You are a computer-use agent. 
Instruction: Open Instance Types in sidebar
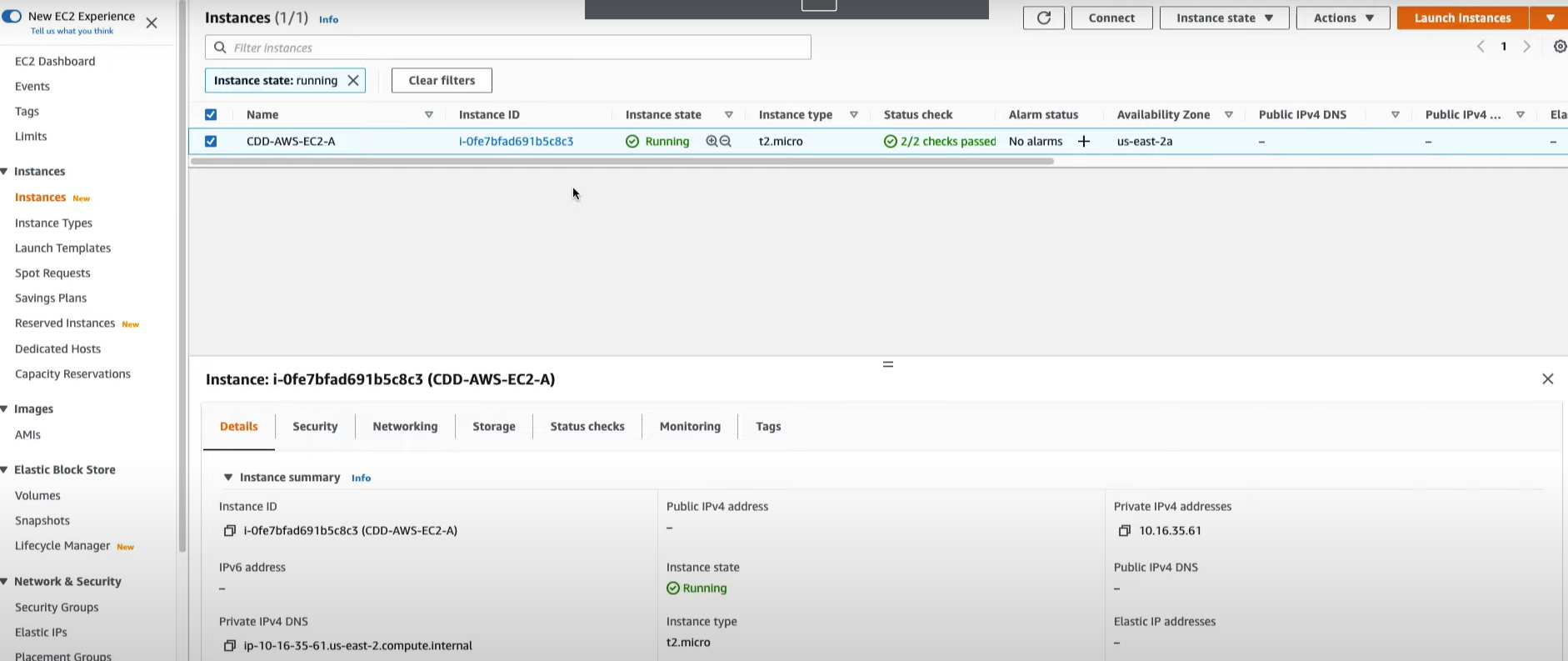coord(53,223)
